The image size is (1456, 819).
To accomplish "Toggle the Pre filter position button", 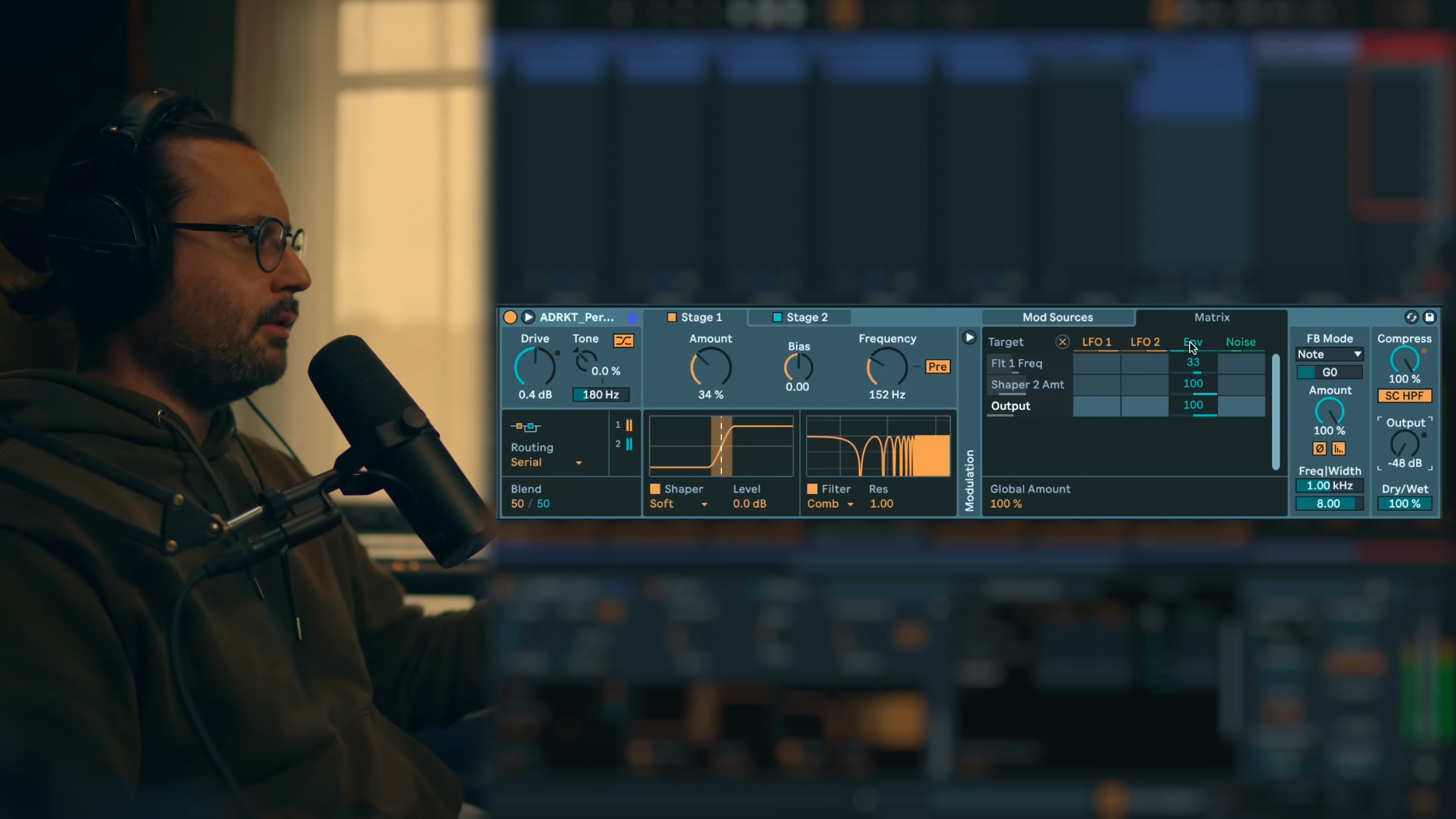I will coord(937,367).
